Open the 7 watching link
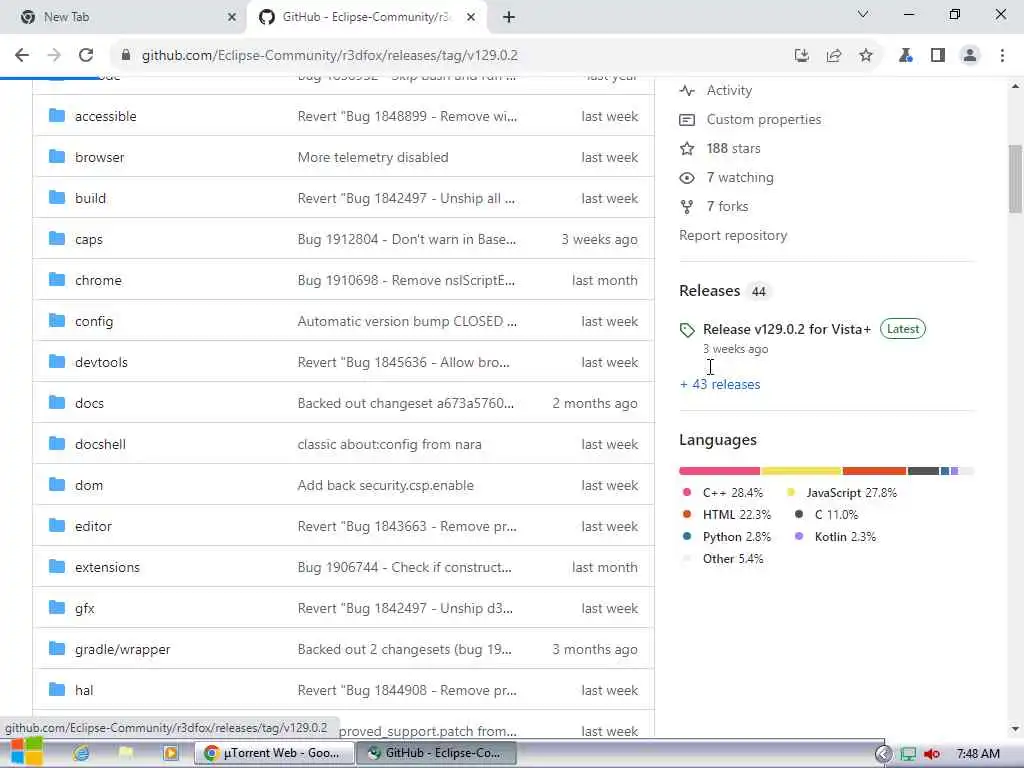Viewport: 1024px width, 768px height. pos(740,178)
